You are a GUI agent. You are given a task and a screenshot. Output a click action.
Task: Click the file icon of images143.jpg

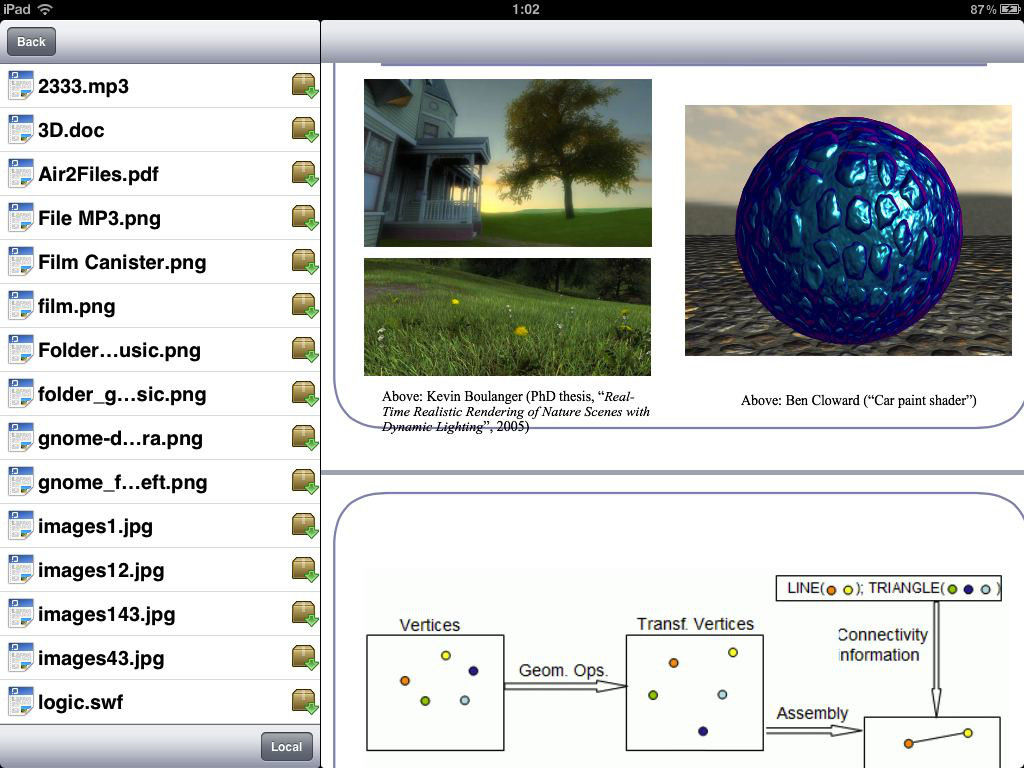click(x=20, y=614)
